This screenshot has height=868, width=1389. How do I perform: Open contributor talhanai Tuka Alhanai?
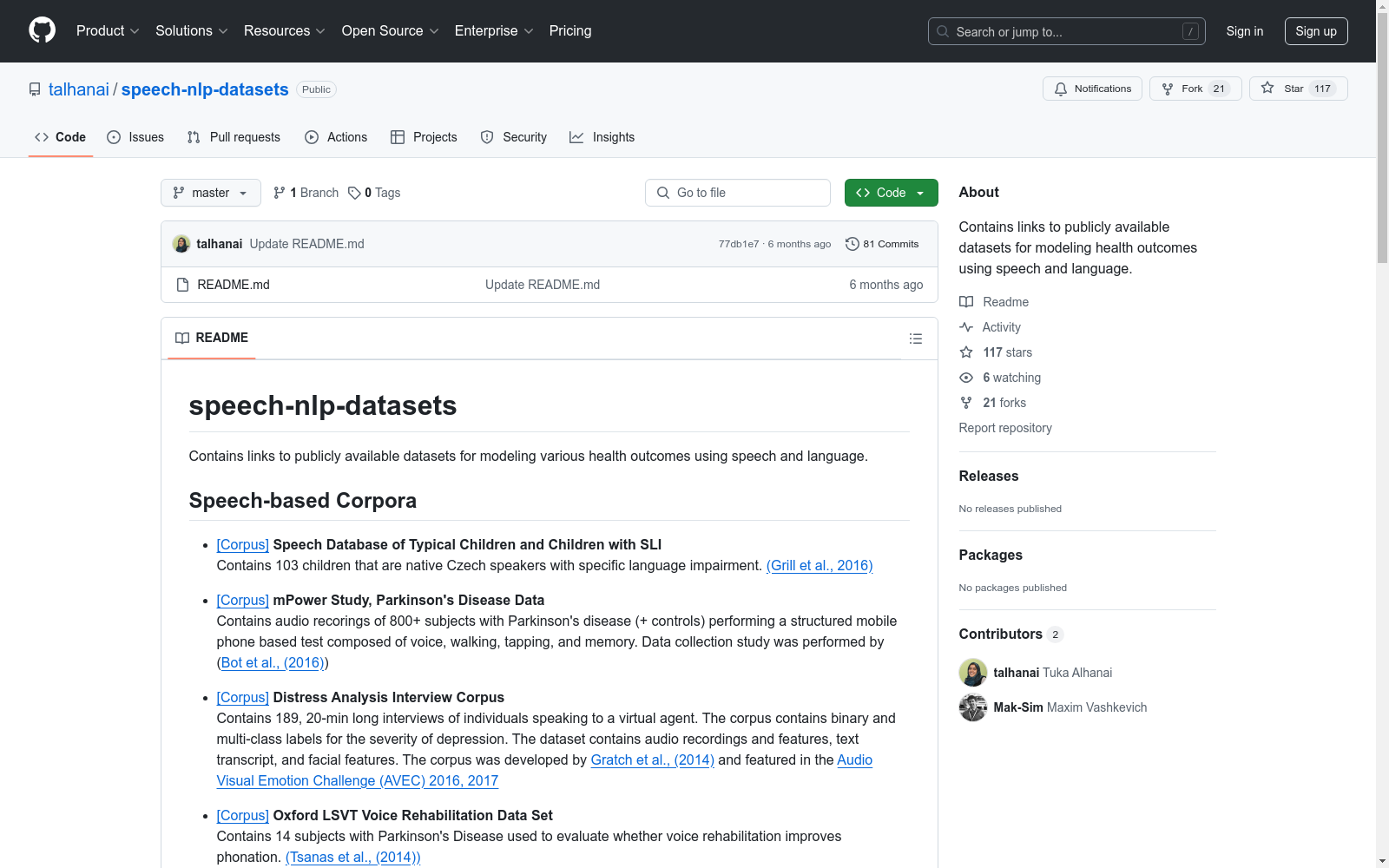(x=1053, y=673)
